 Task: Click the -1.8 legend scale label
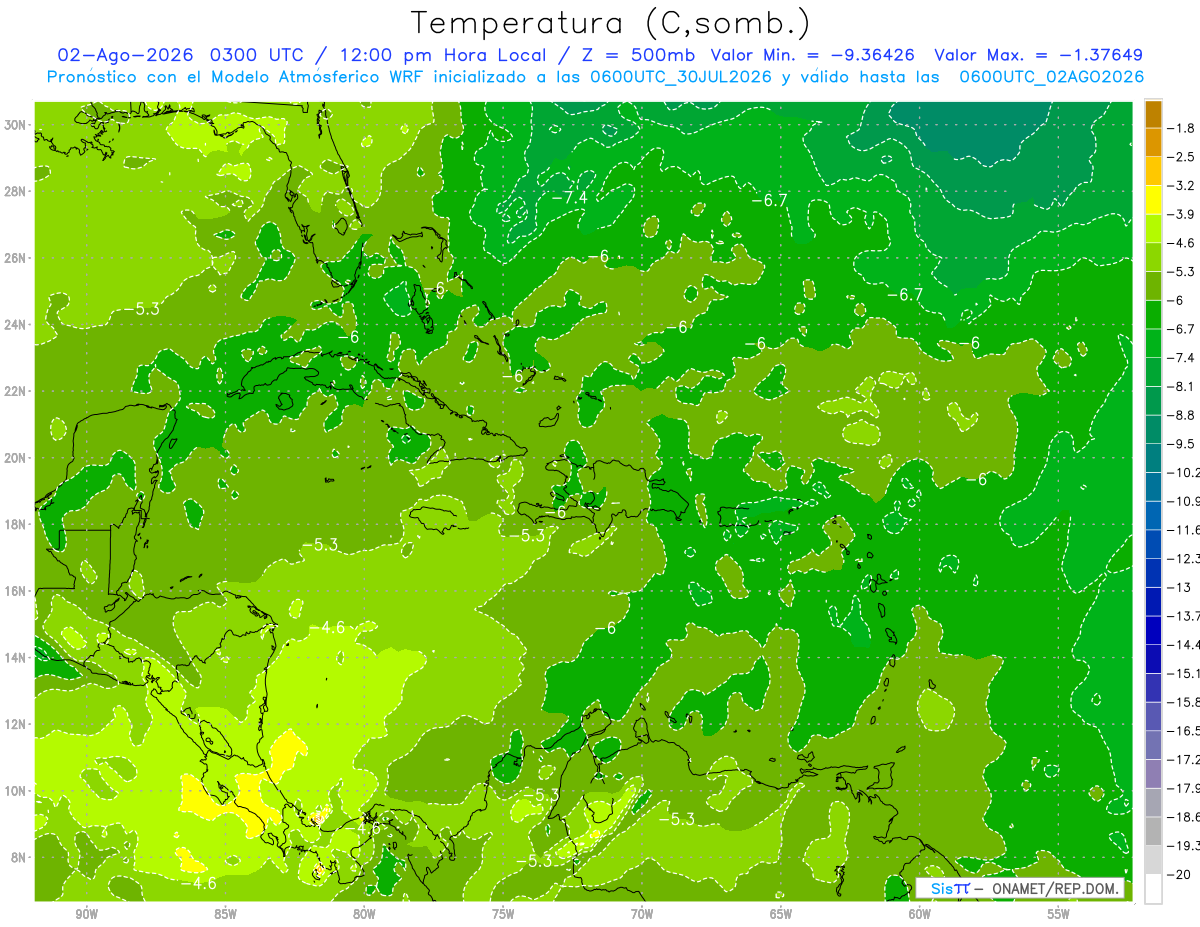tap(1181, 128)
